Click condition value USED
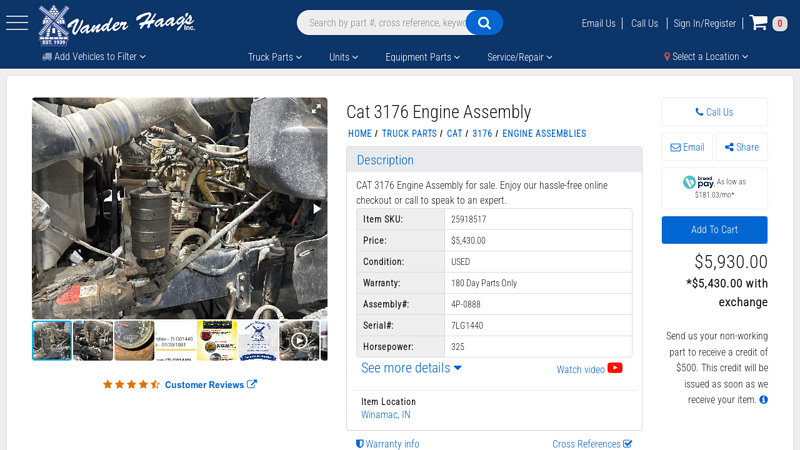The width and height of the screenshot is (800, 450). 460,262
